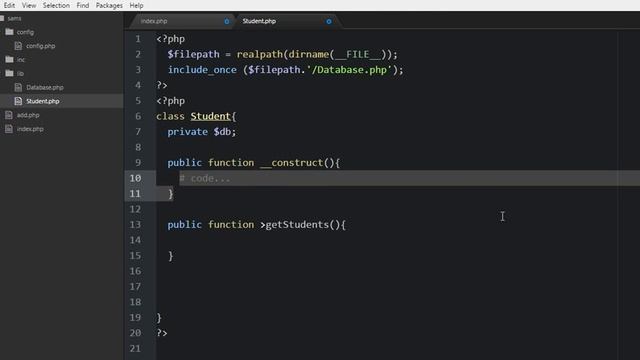Open the Find menu

coord(82,5)
